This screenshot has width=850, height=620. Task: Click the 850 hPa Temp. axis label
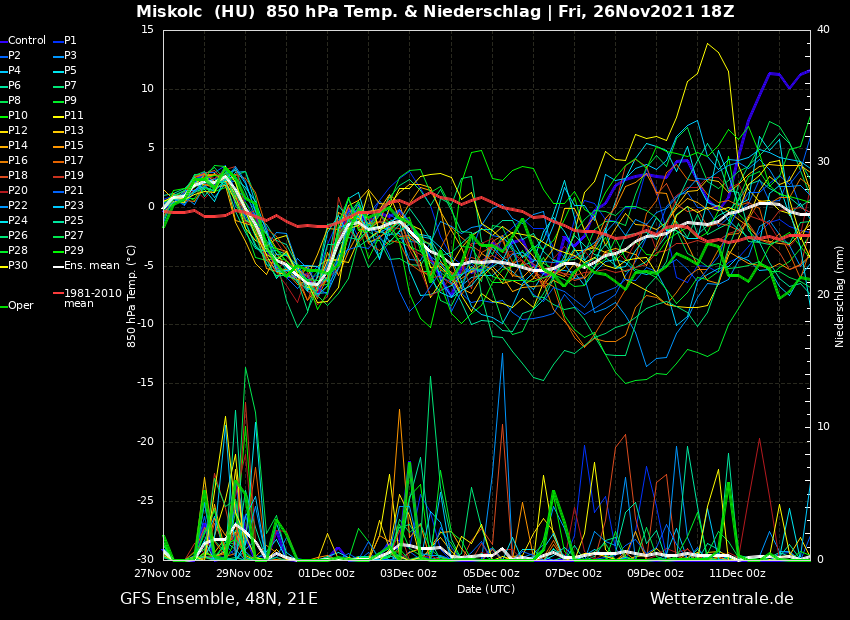click(132, 296)
